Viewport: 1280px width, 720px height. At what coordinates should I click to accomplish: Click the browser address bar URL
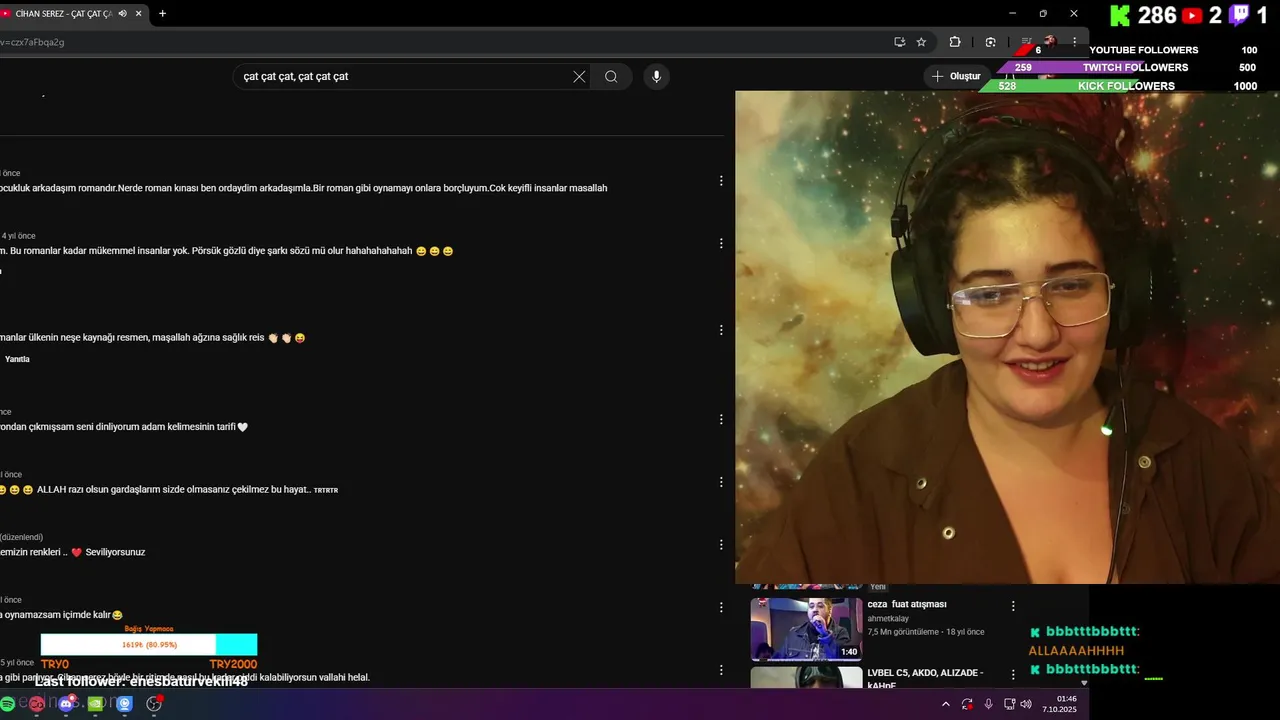coord(32,42)
